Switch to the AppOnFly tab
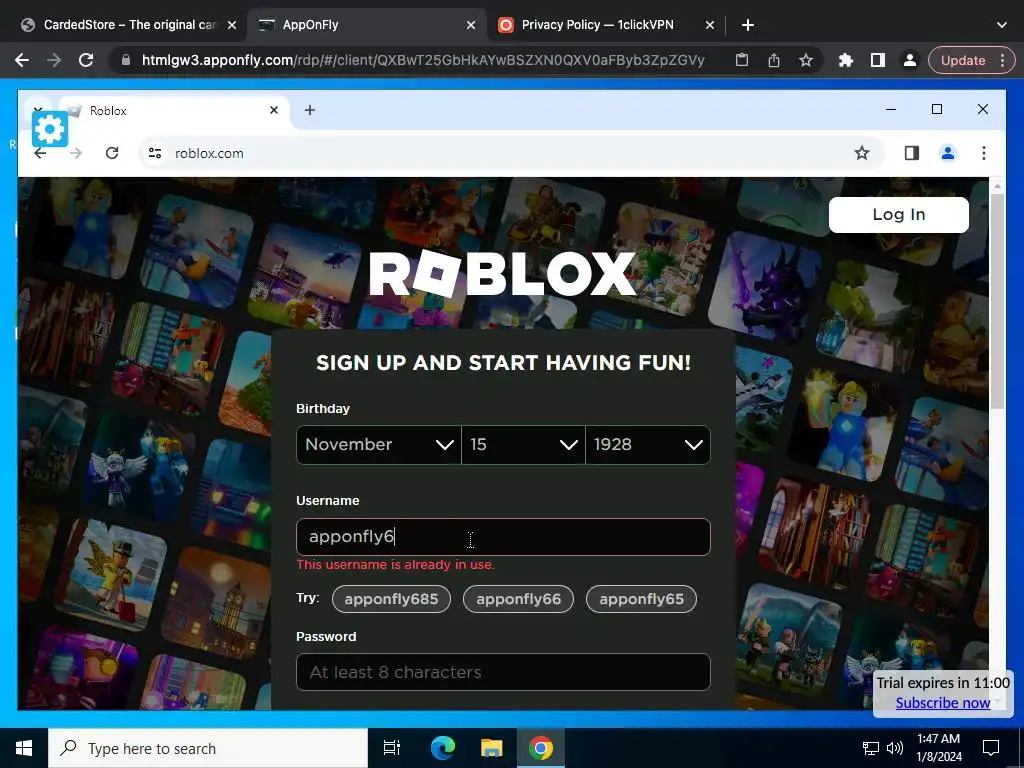Image resolution: width=1024 pixels, height=768 pixels. point(366,25)
